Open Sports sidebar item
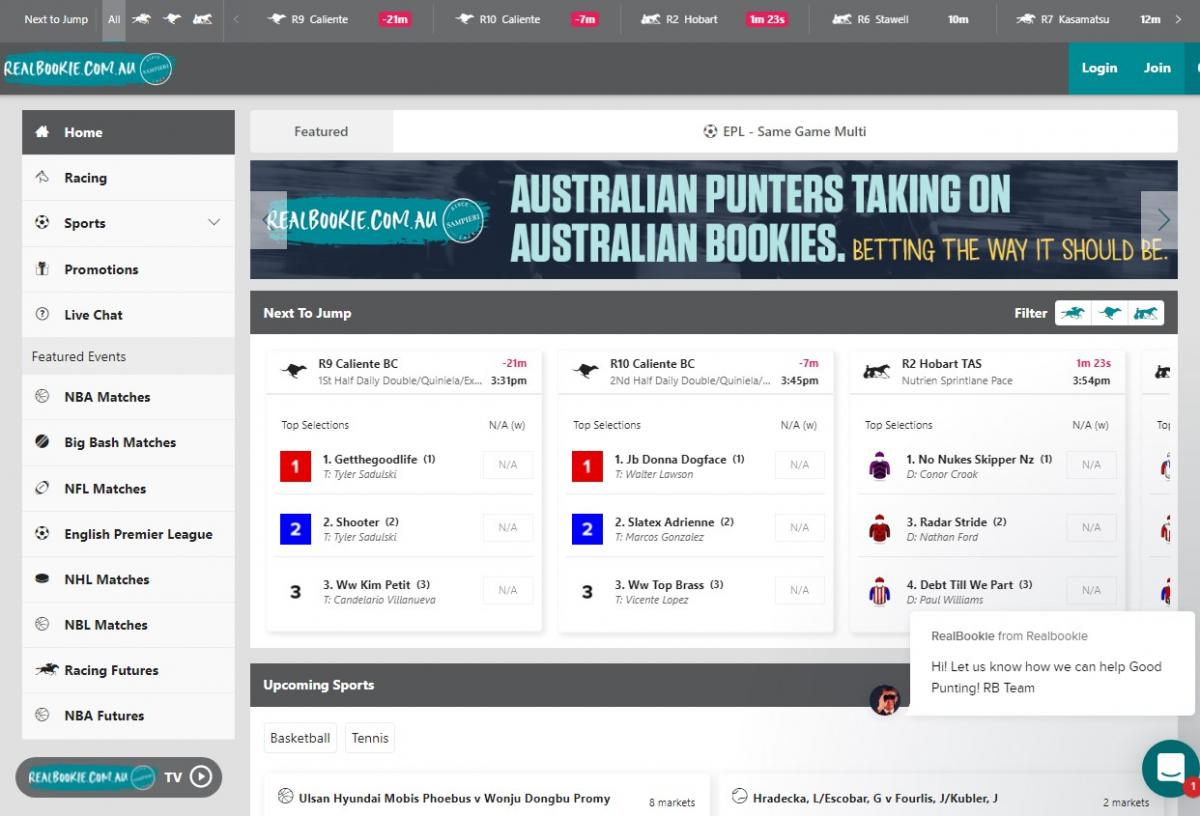 point(128,223)
